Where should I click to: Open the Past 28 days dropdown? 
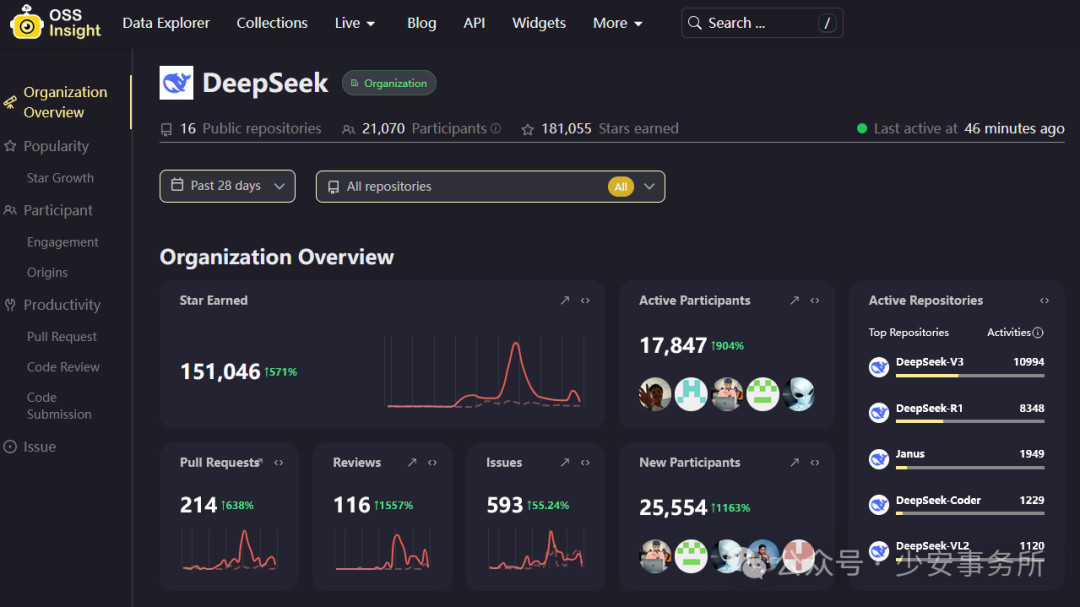pos(227,186)
